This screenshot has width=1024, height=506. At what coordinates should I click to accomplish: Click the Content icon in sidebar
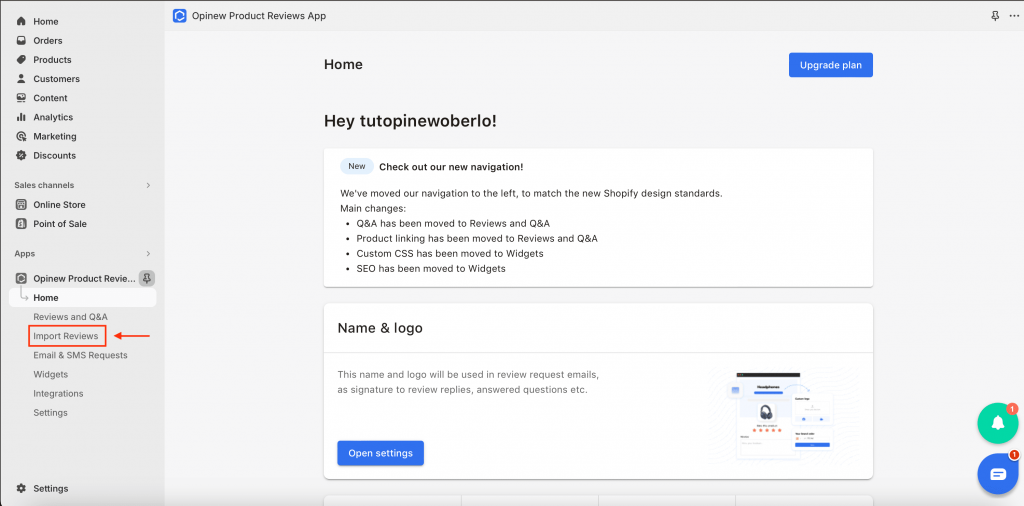[x=21, y=98]
